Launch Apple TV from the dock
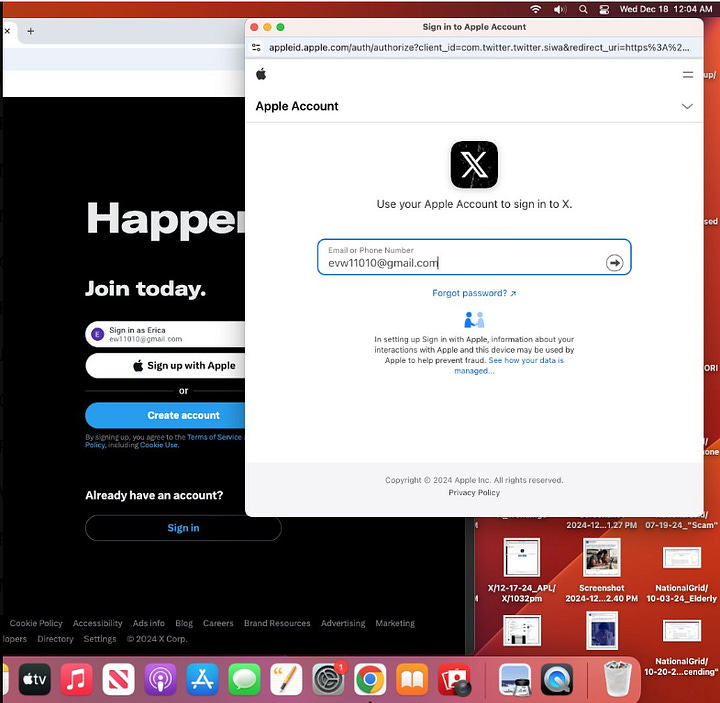This screenshot has width=720, height=703. (34, 679)
